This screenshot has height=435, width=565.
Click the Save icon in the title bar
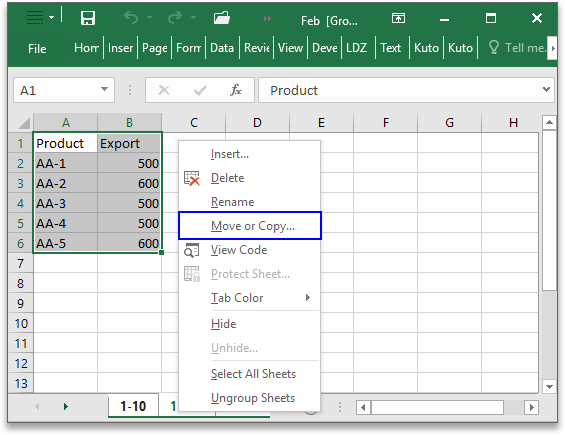(88, 18)
